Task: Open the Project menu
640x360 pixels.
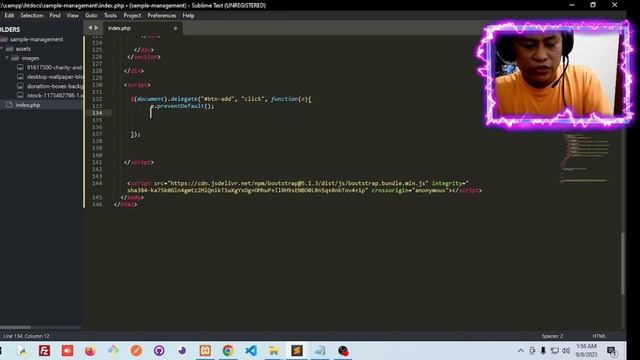Action: tap(132, 16)
